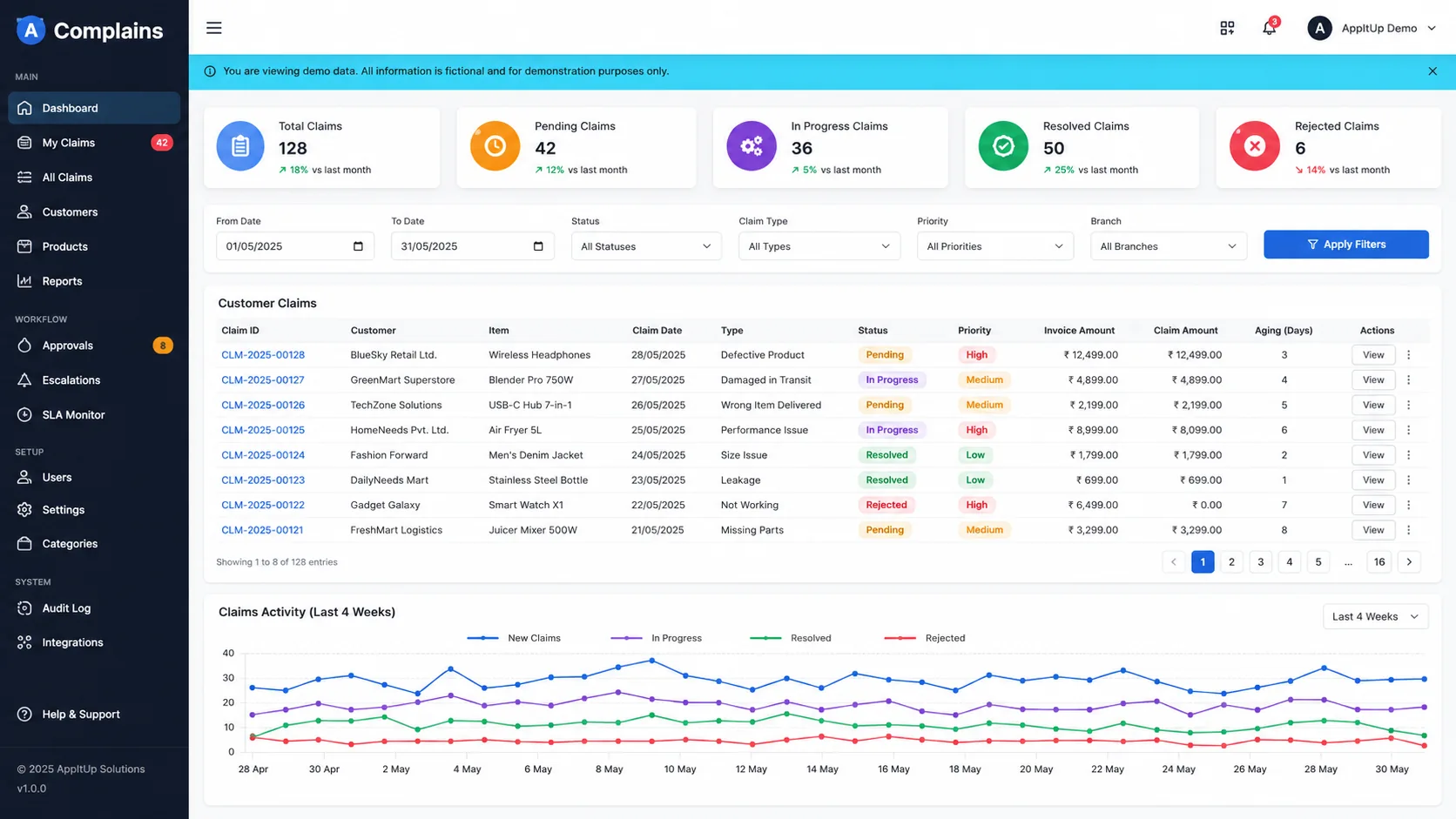This screenshot has width=1456, height=819.
Task: Open calendar picker for To Date
Action: (538, 246)
